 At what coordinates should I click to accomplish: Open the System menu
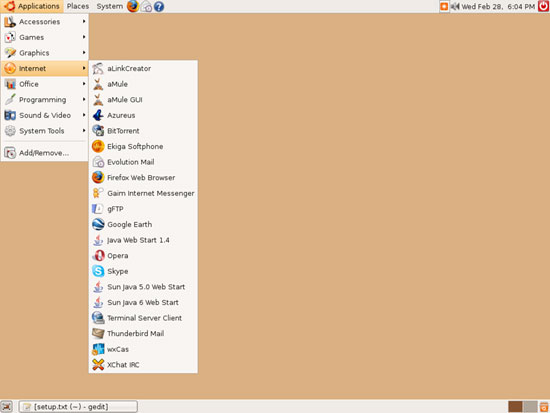[110, 6]
